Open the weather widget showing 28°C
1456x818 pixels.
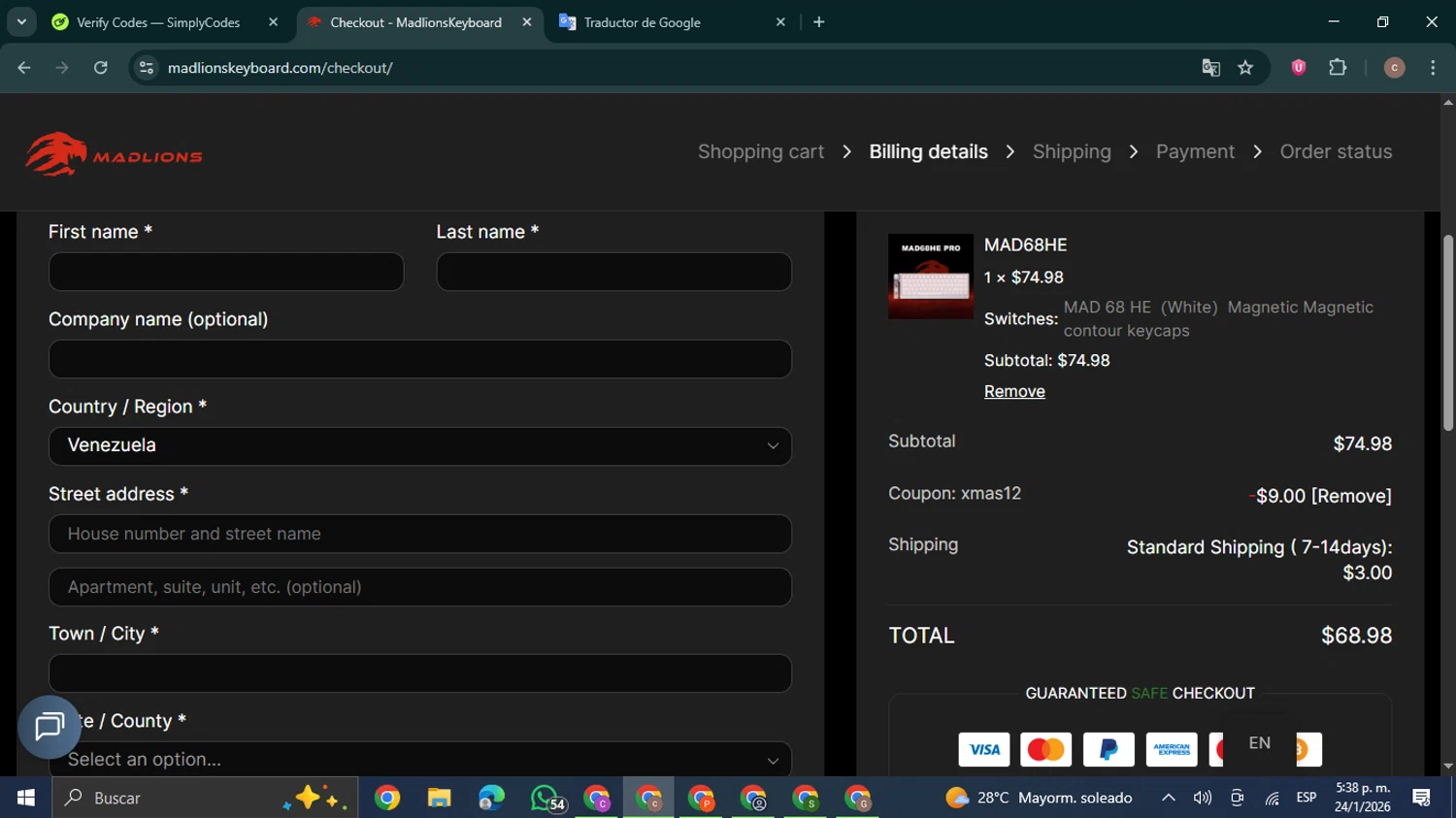pos(1039,798)
